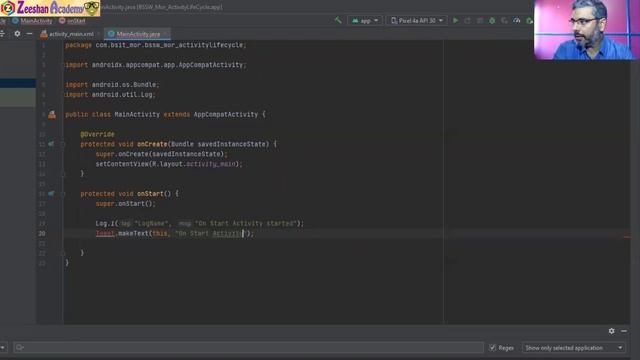Minimize the Logcat panel with minus icon

tap(624, 331)
